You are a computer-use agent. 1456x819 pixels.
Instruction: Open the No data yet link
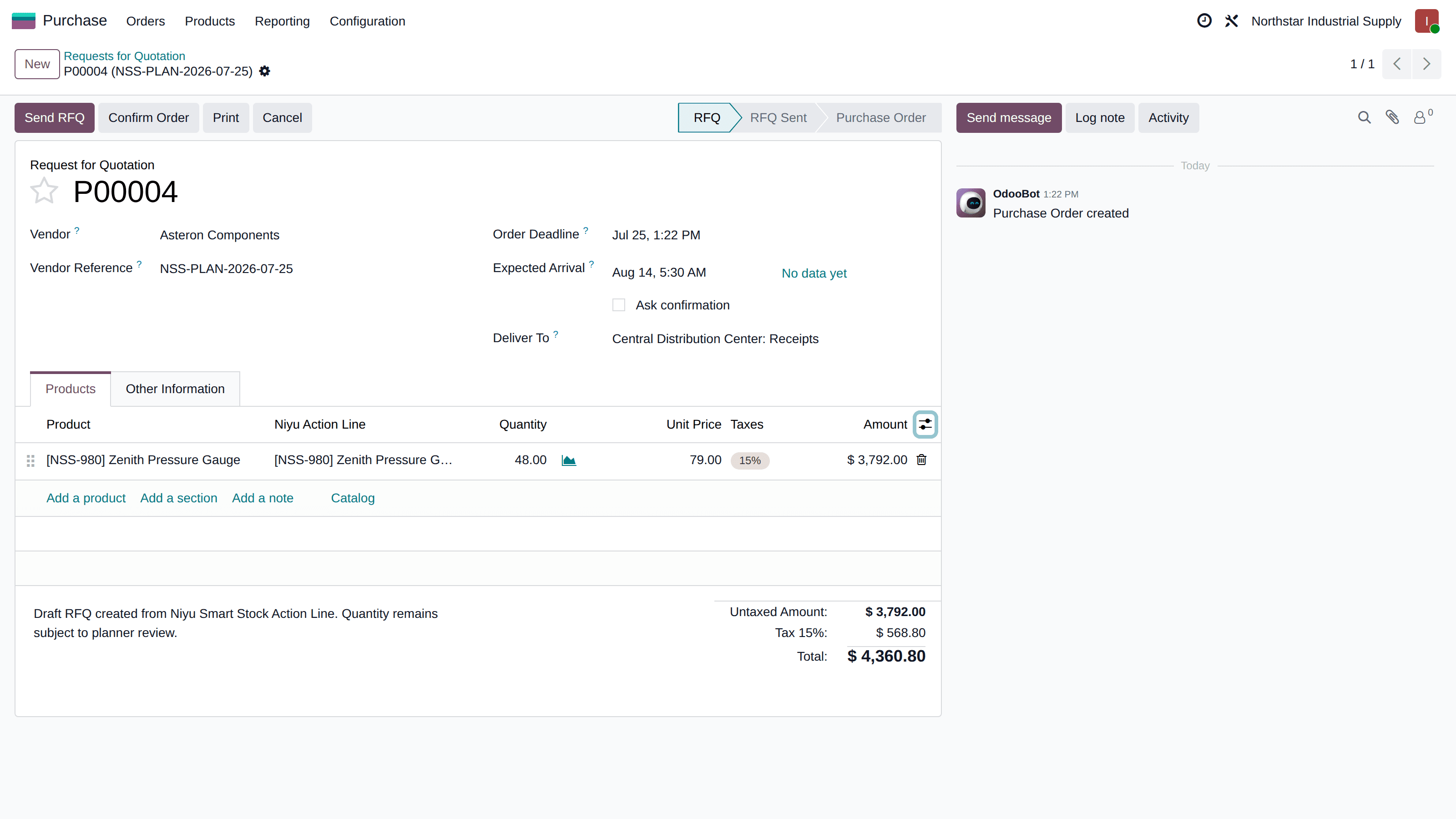(814, 273)
